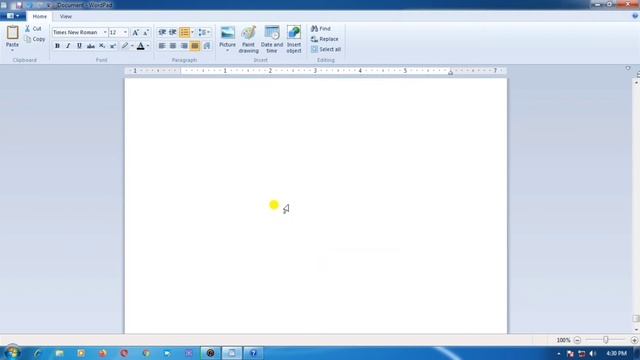The height and width of the screenshot is (360, 640).
Task: Open the Windows Start menu
Action: coord(12,353)
